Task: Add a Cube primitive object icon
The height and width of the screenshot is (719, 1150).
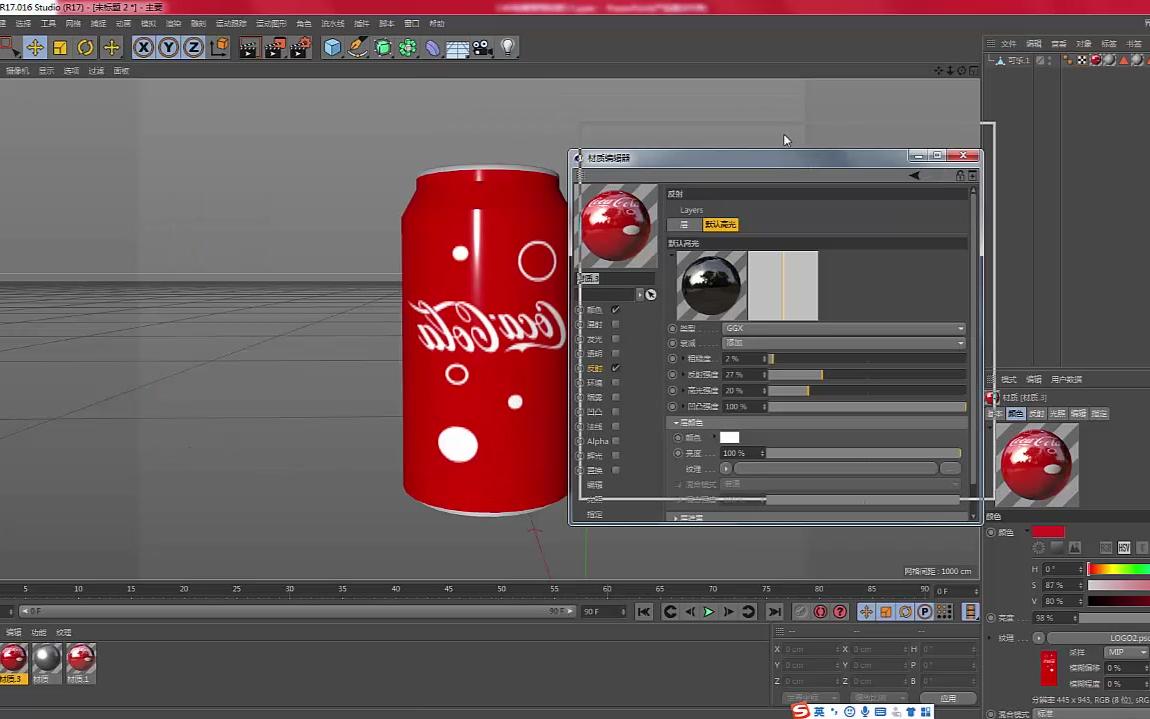Action: 333,48
